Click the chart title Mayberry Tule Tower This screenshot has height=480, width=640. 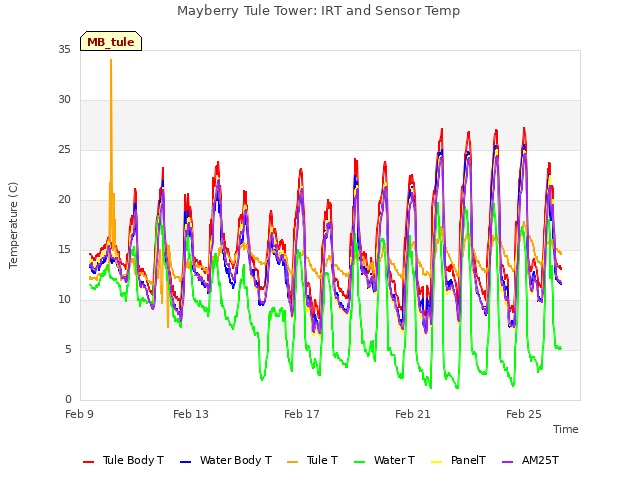click(x=319, y=11)
